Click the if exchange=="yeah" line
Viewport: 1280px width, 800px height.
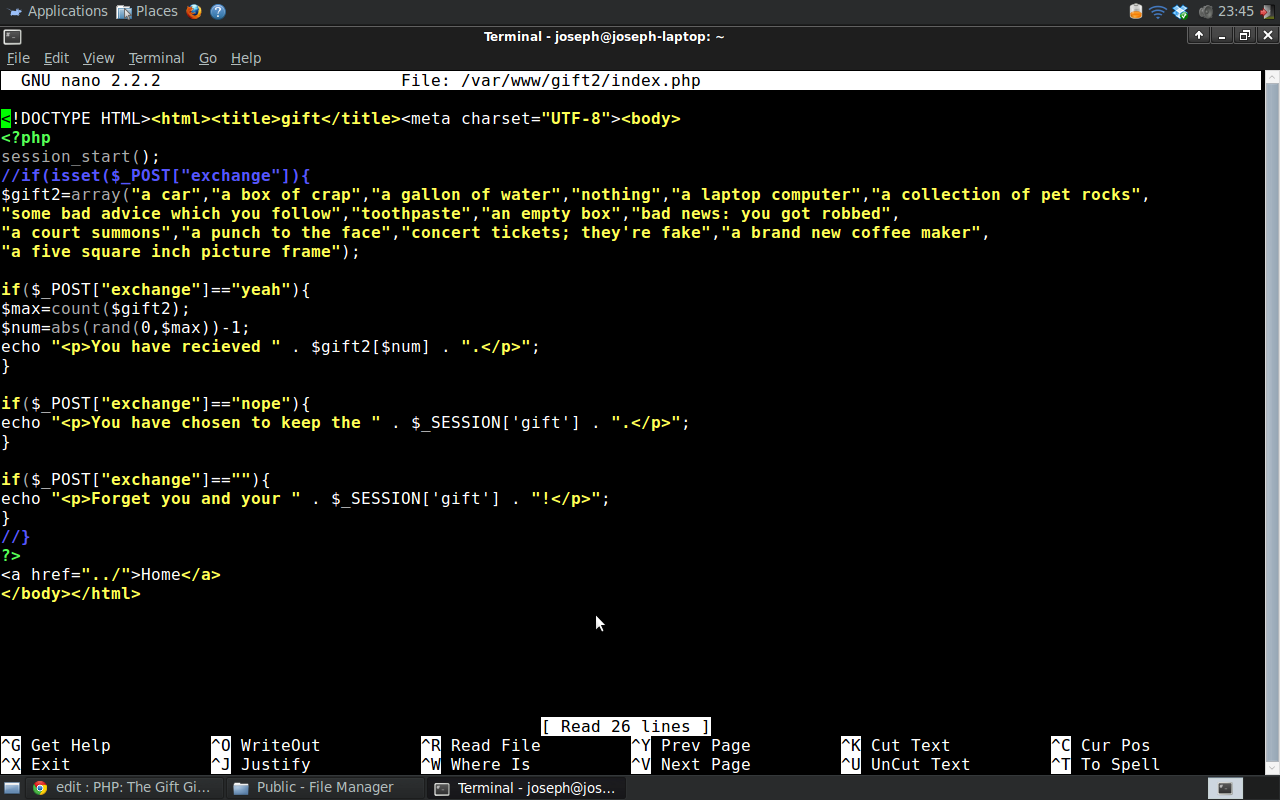tap(156, 290)
